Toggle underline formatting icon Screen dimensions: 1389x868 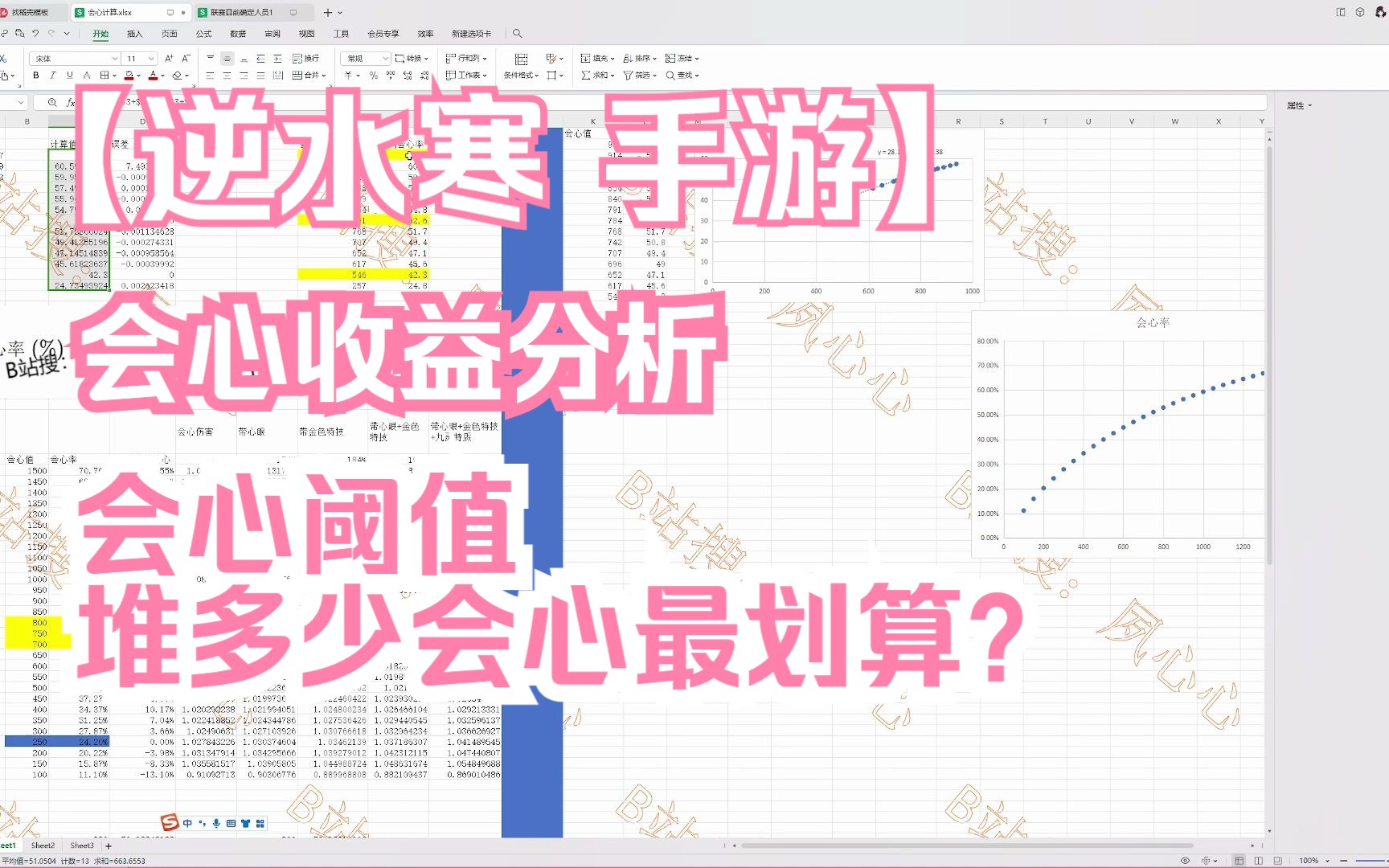click(x=70, y=76)
